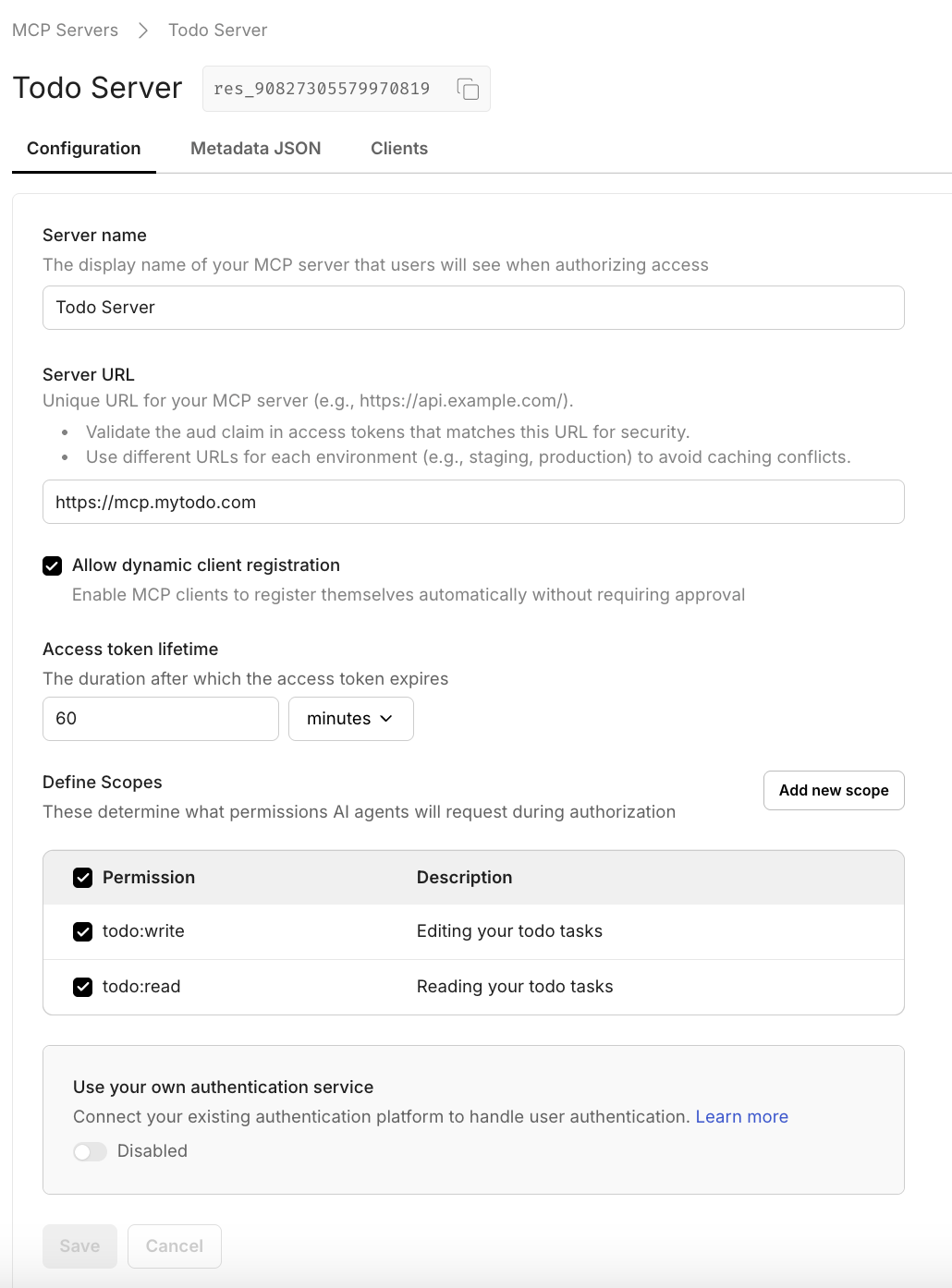Image resolution: width=952 pixels, height=1288 pixels.
Task: Uncheck the todo:read permission
Action: point(82,987)
